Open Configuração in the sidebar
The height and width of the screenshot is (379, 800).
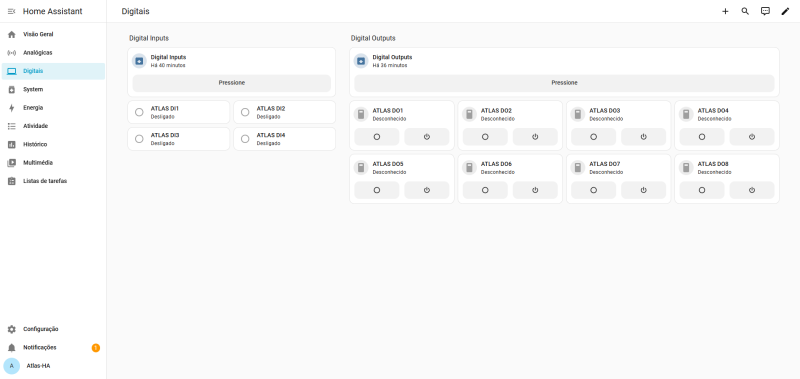point(53,330)
